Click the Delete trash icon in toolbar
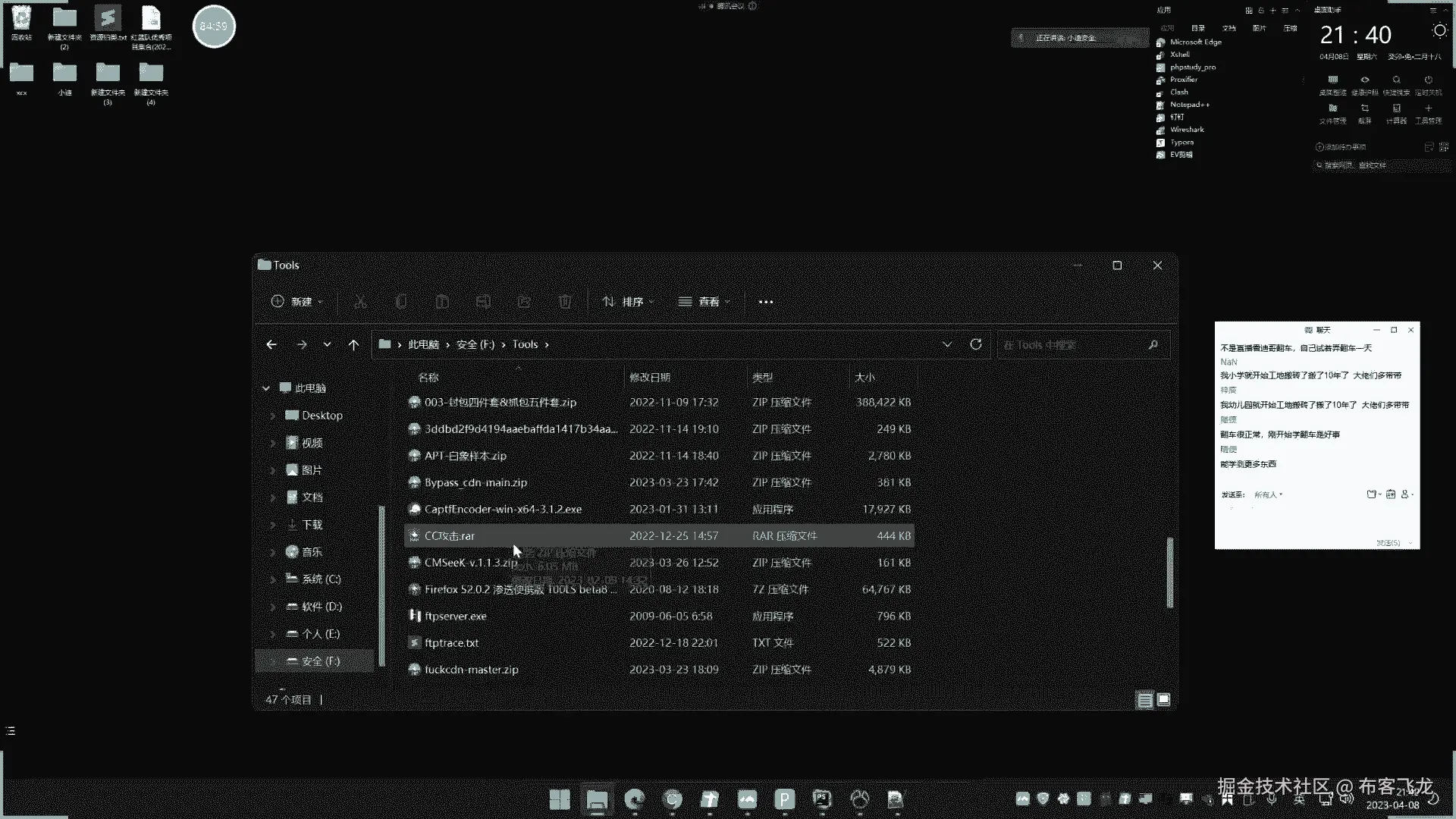The height and width of the screenshot is (819, 1456). click(x=565, y=302)
